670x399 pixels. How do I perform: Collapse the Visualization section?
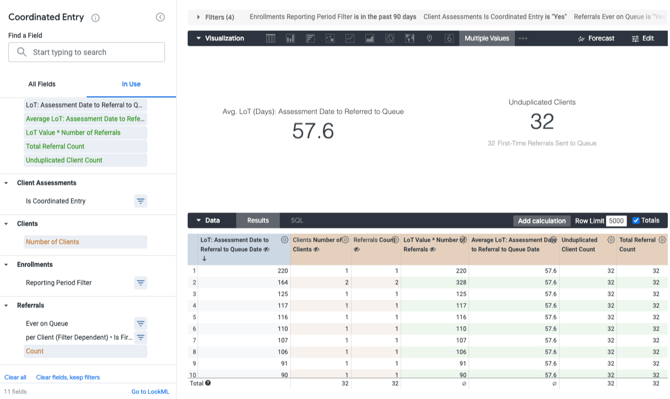[x=198, y=38]
